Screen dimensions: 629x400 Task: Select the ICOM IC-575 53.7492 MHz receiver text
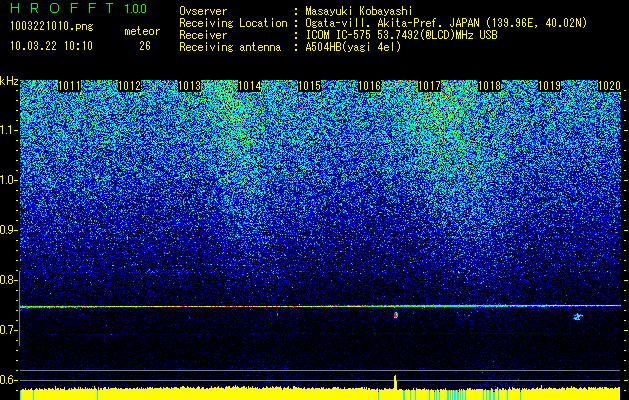point(401,35)
